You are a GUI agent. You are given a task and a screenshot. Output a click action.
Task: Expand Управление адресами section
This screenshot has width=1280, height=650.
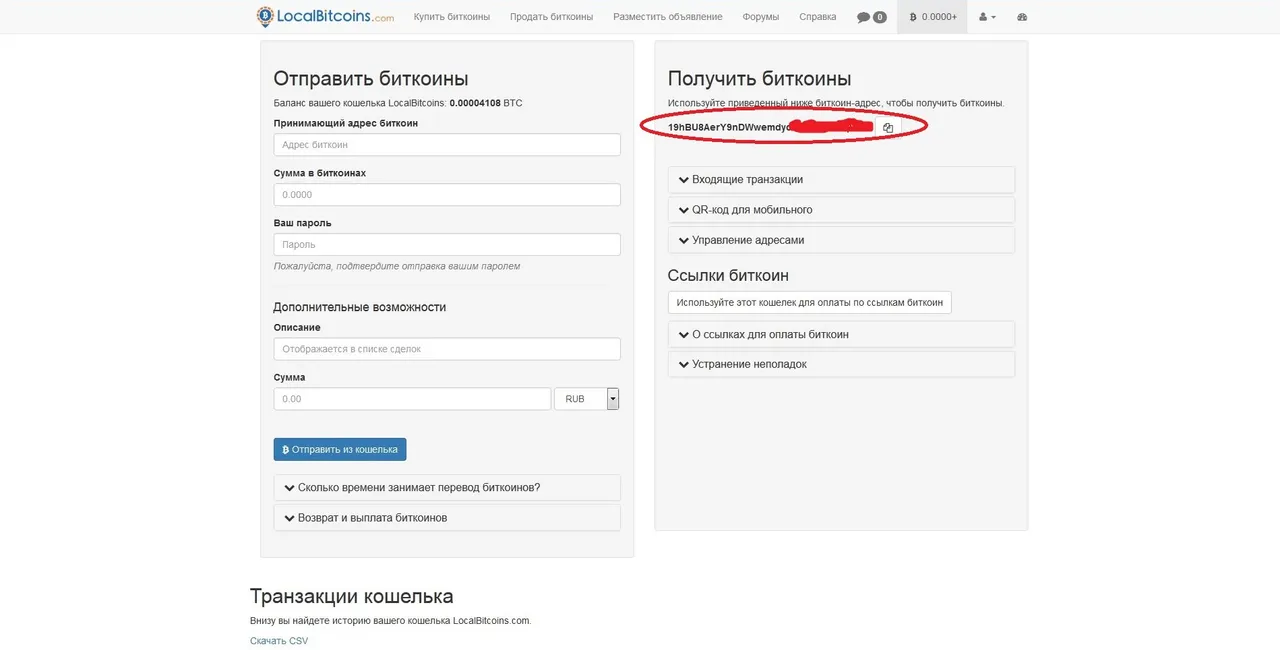pyautogui.click(x=747, y=240)
